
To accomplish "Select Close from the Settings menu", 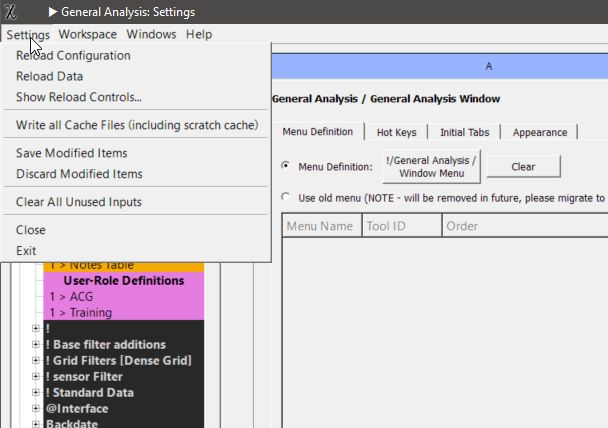I will pyautogui.click(x=136, y=230).
